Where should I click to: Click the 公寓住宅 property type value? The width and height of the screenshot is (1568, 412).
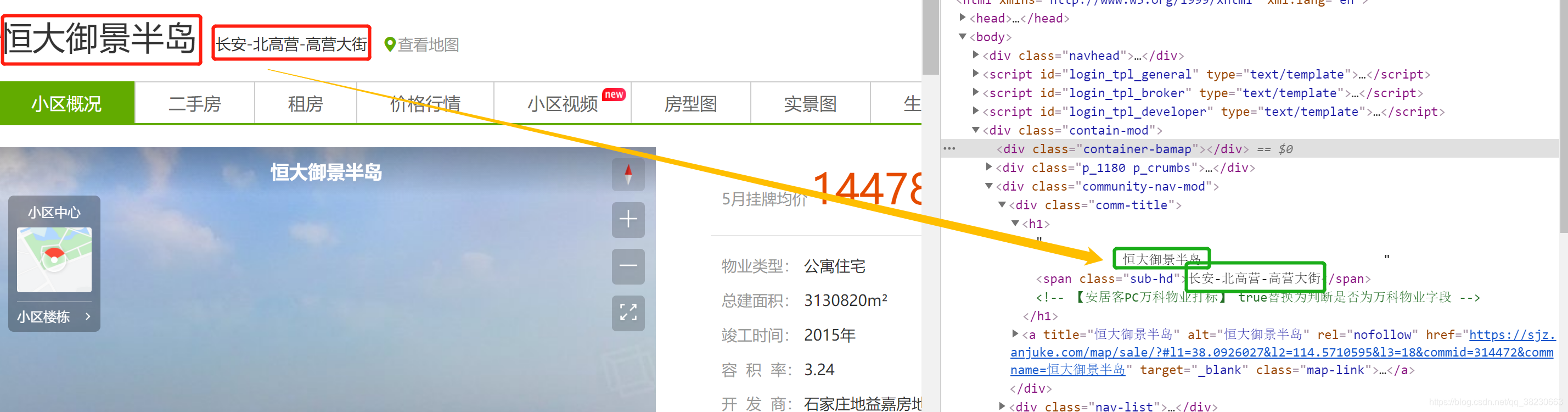pos(835,266)
